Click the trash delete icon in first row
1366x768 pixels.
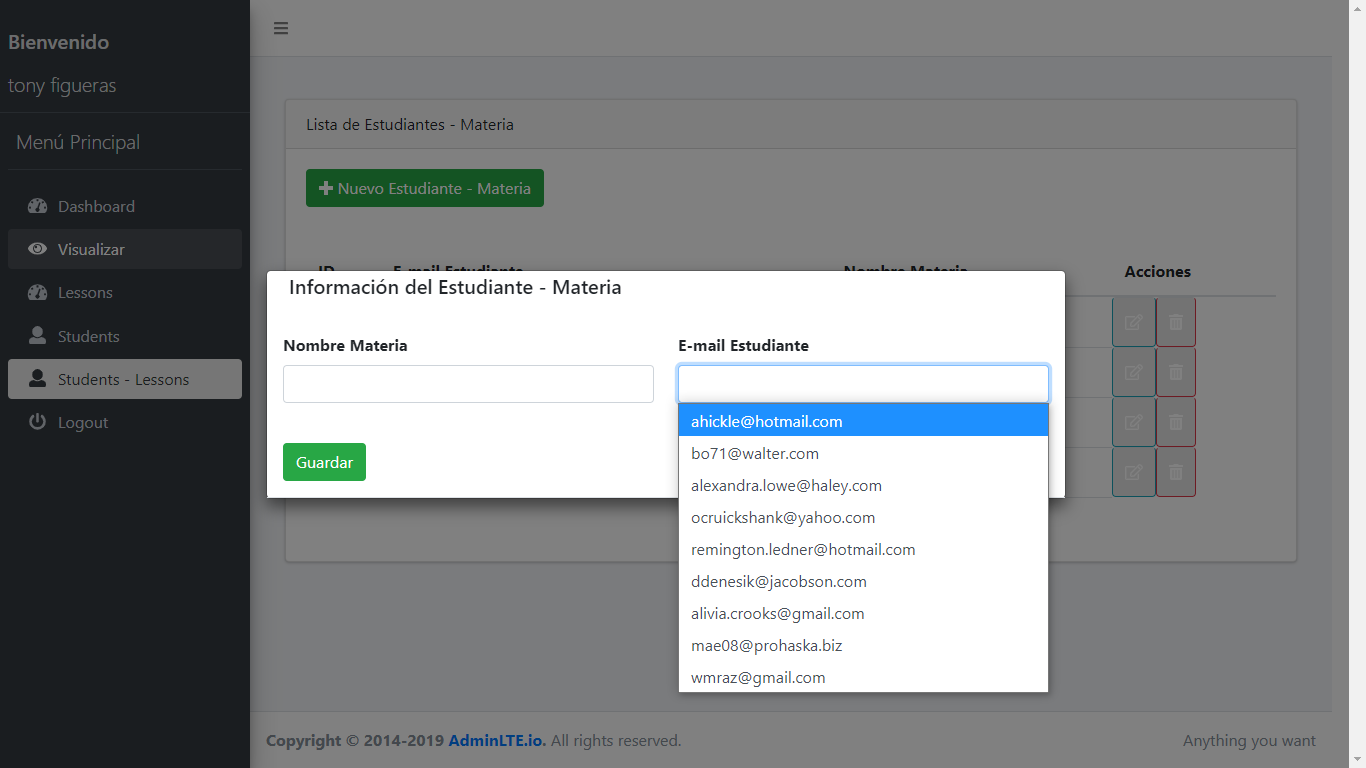click(x=1175, y=321)
